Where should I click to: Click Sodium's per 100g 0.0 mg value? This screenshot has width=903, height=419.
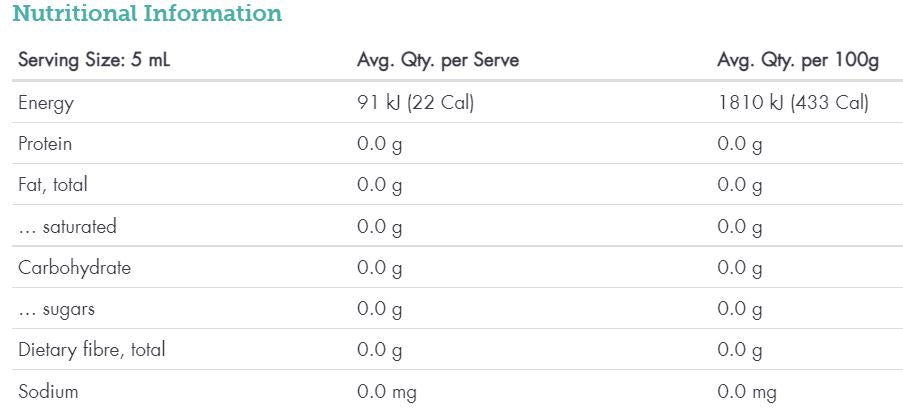tap(746, 392)
